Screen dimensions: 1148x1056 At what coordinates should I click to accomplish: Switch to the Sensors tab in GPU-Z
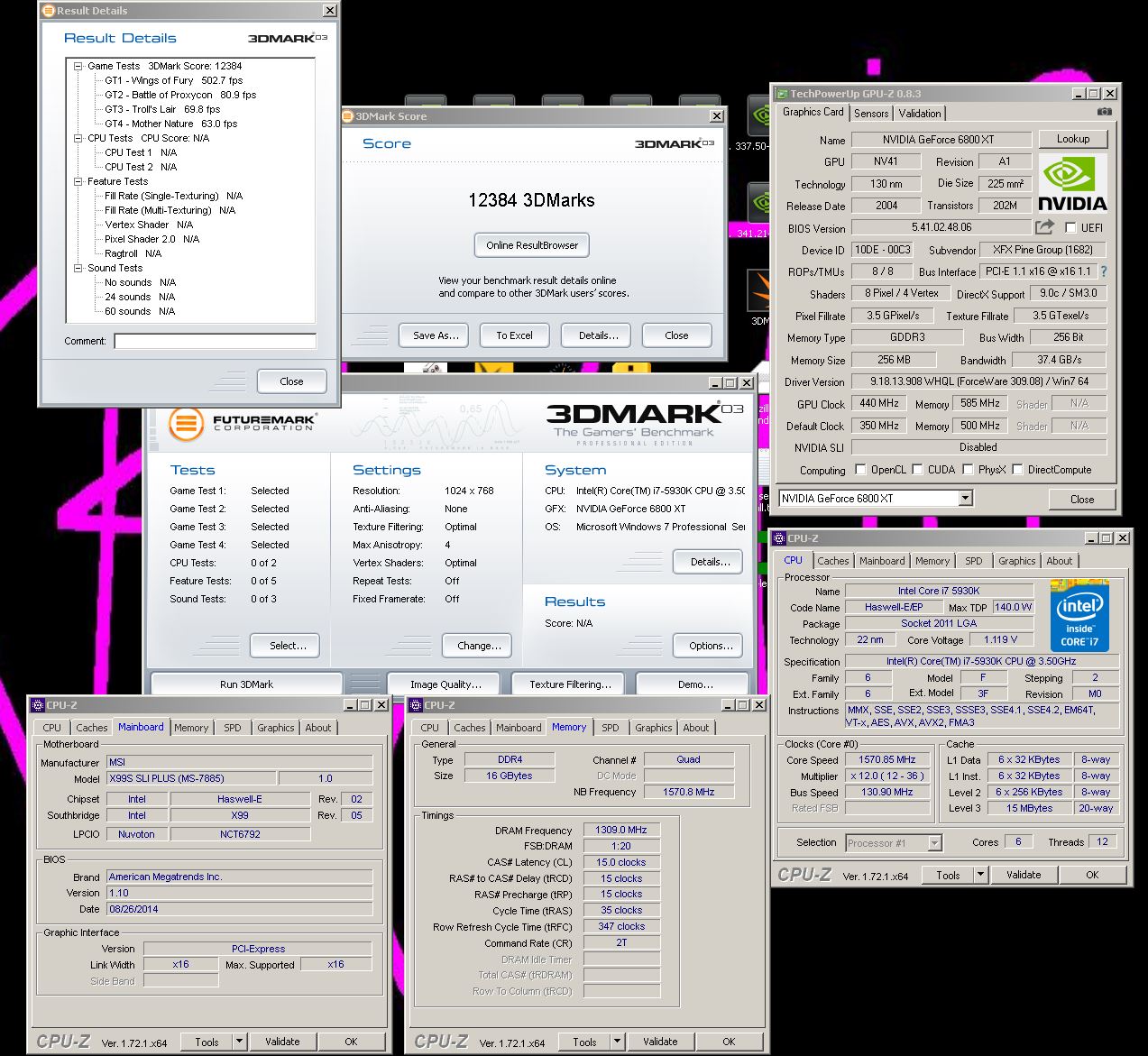[871, 114]
